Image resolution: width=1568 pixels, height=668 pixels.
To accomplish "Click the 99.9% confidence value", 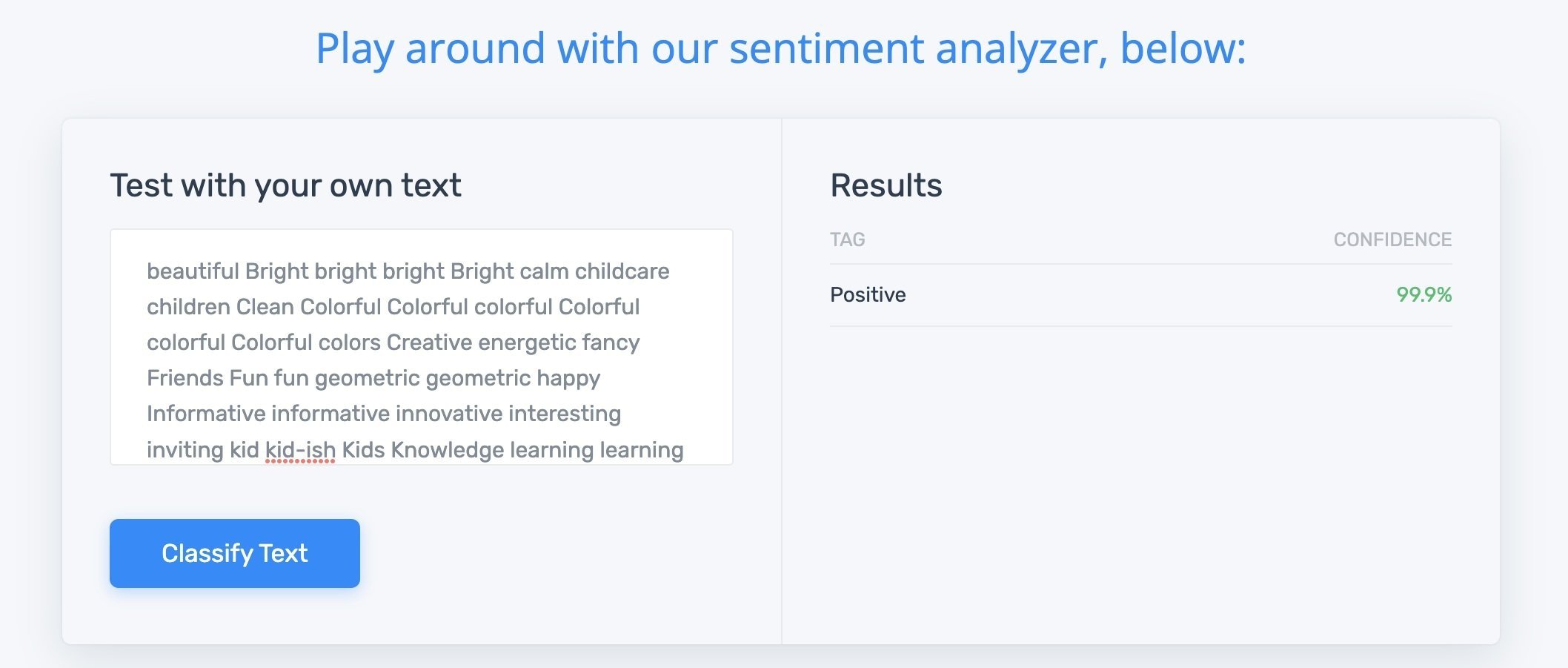I will tap(1424, 295).
